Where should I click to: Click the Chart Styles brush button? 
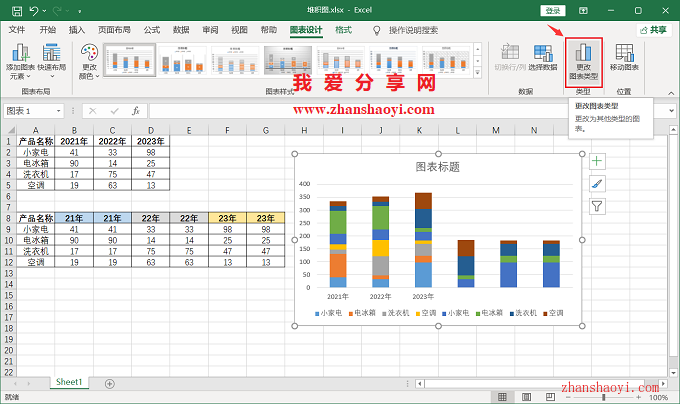click(597, 184)
